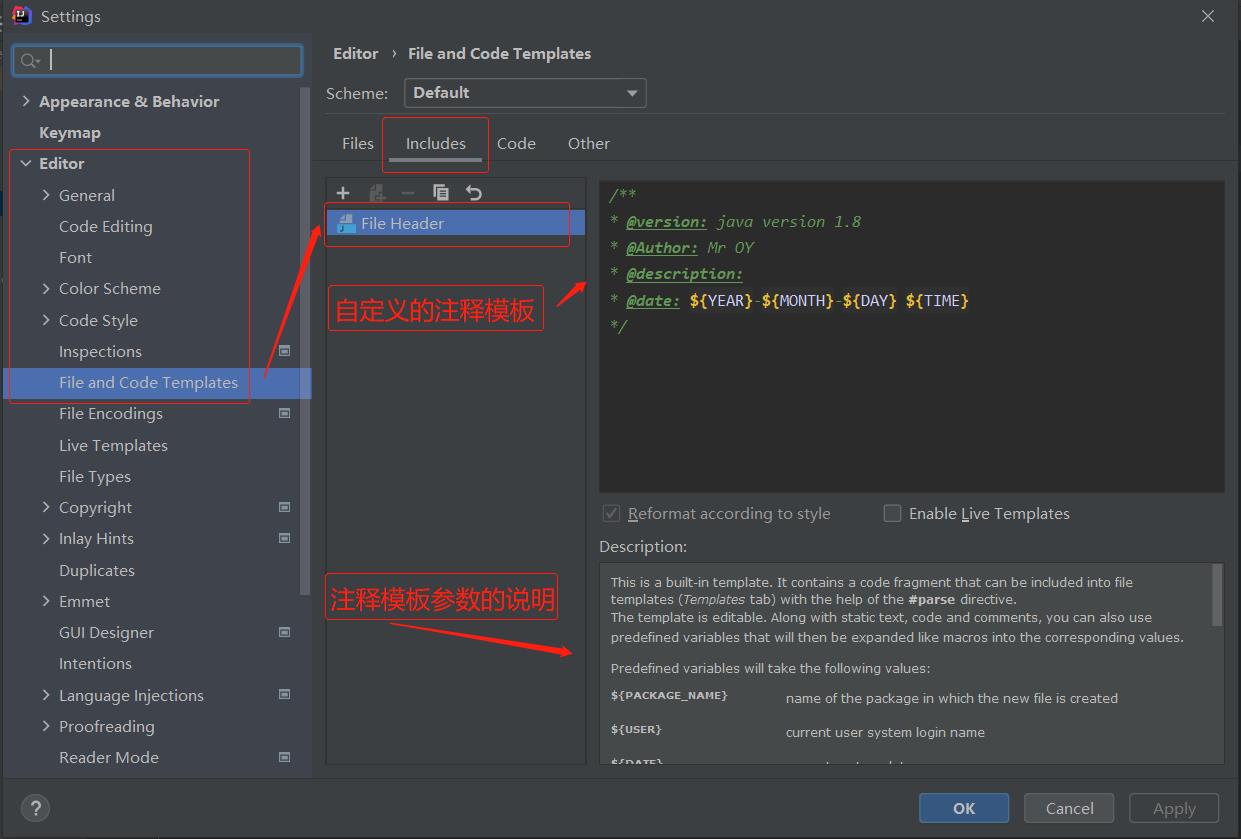Expand the Emmet node
Viewport: 1241px width, 839px height.
[x=46, y=601]
